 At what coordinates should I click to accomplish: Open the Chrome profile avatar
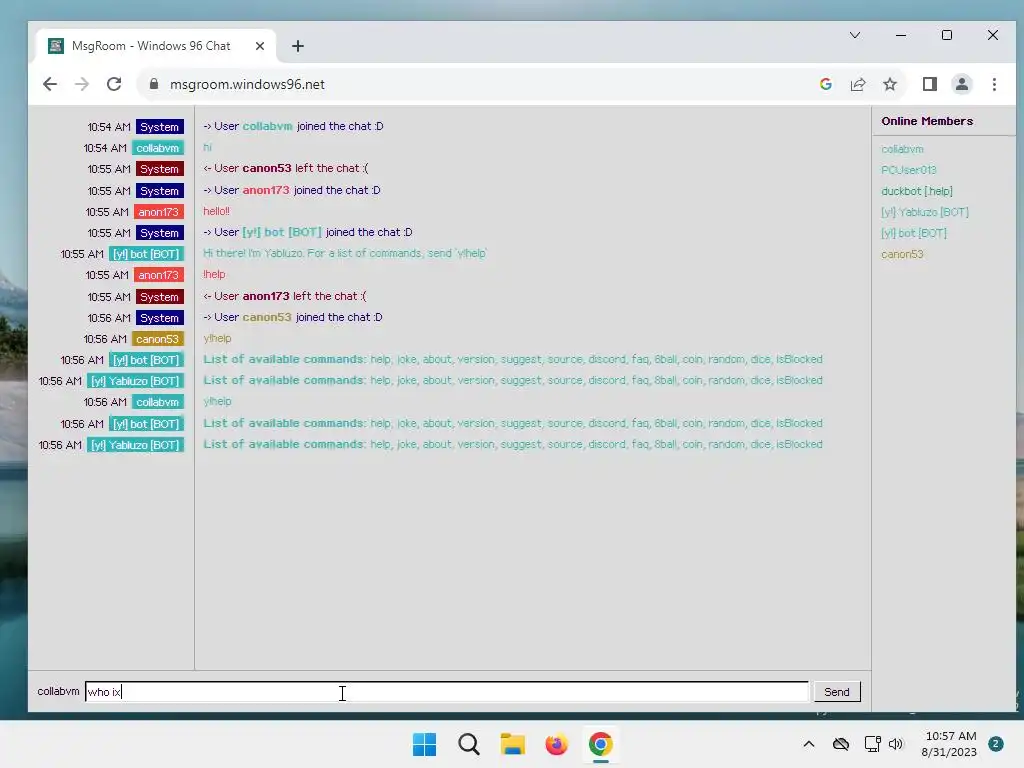click(x=961, y=84)
